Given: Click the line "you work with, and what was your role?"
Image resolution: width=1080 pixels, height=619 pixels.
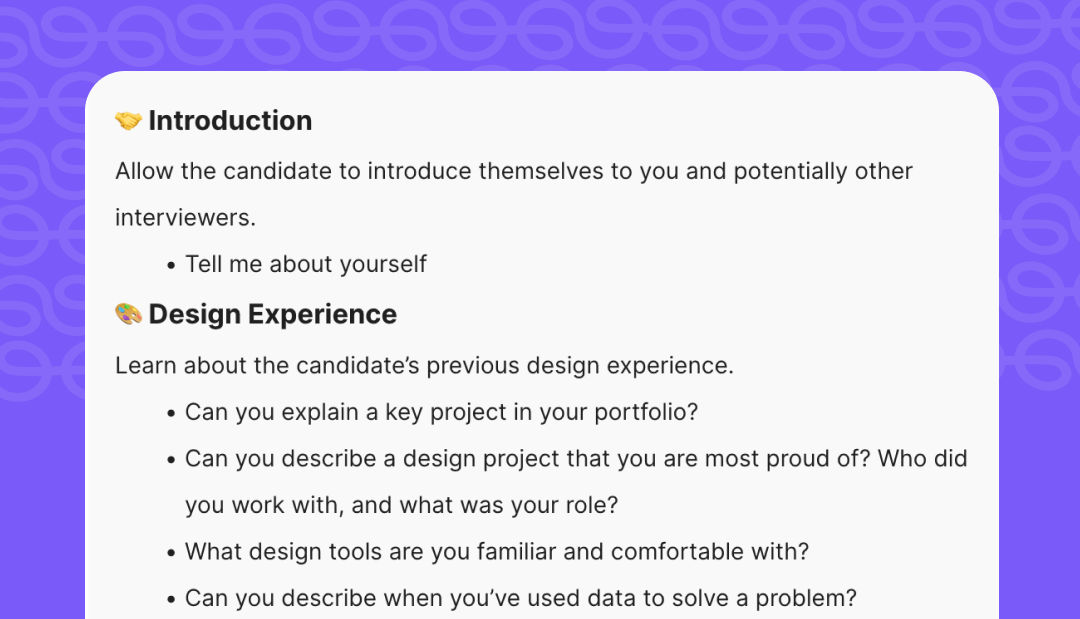Looking at the screenshot, I should coord(401,505).
